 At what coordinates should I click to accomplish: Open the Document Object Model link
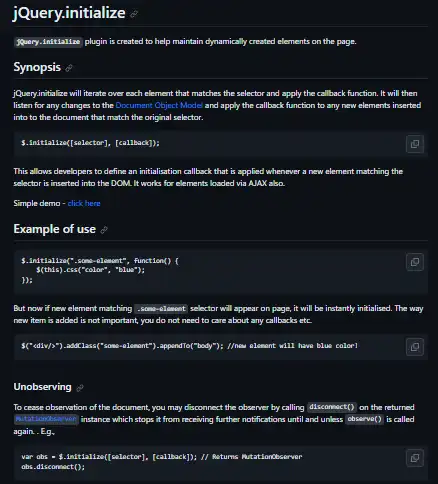pyautogui.click(x=159, y=105)
